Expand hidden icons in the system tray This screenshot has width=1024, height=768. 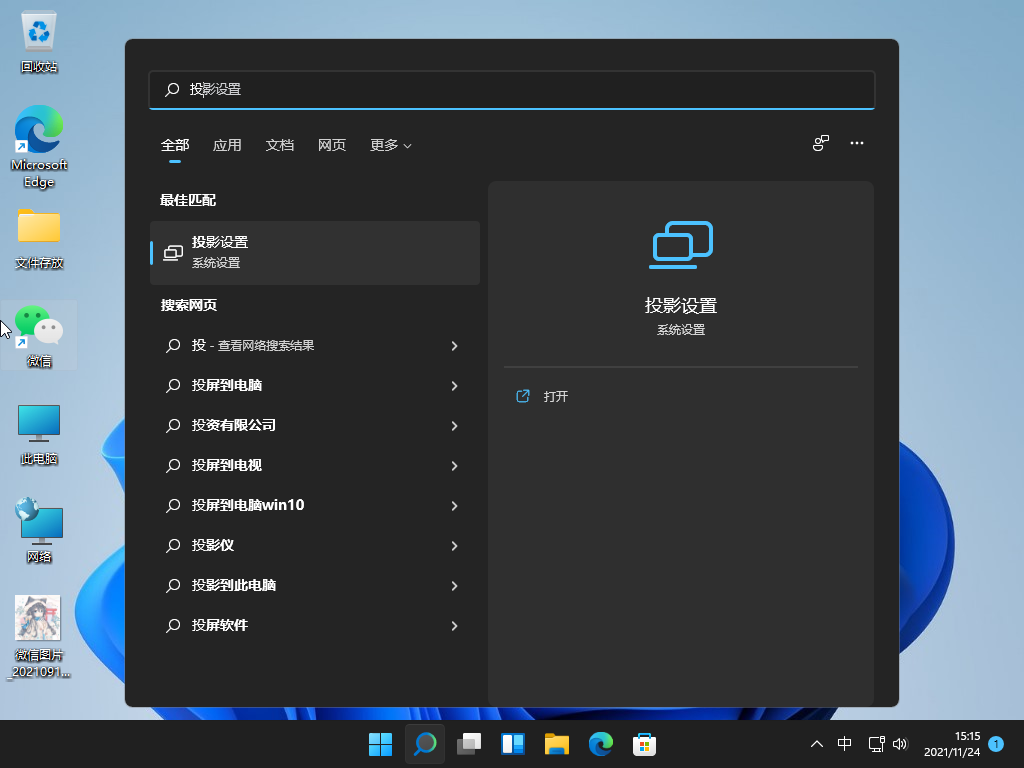point(817,744)
